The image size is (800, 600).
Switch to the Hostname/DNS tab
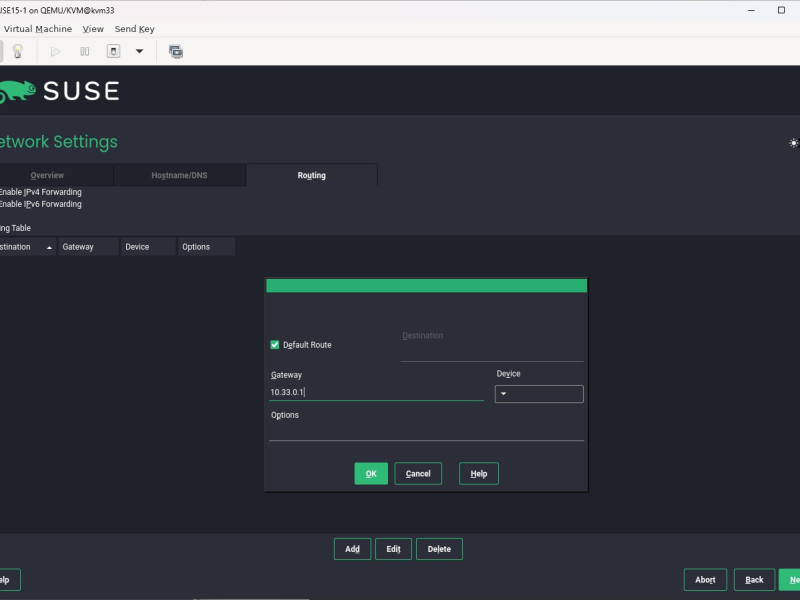click(179, 176)
